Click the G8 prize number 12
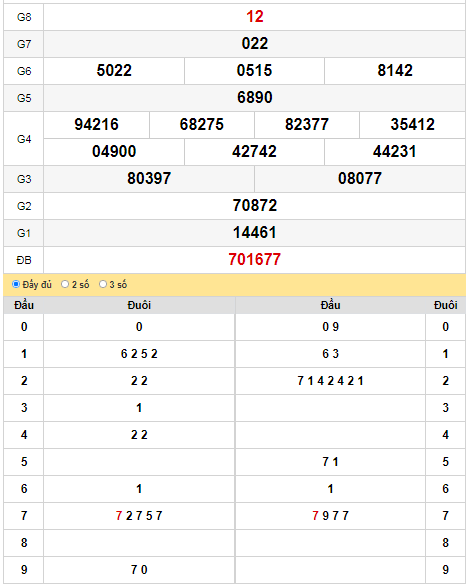The height and width of the screenshot is (586, 470). pos(255,17)
